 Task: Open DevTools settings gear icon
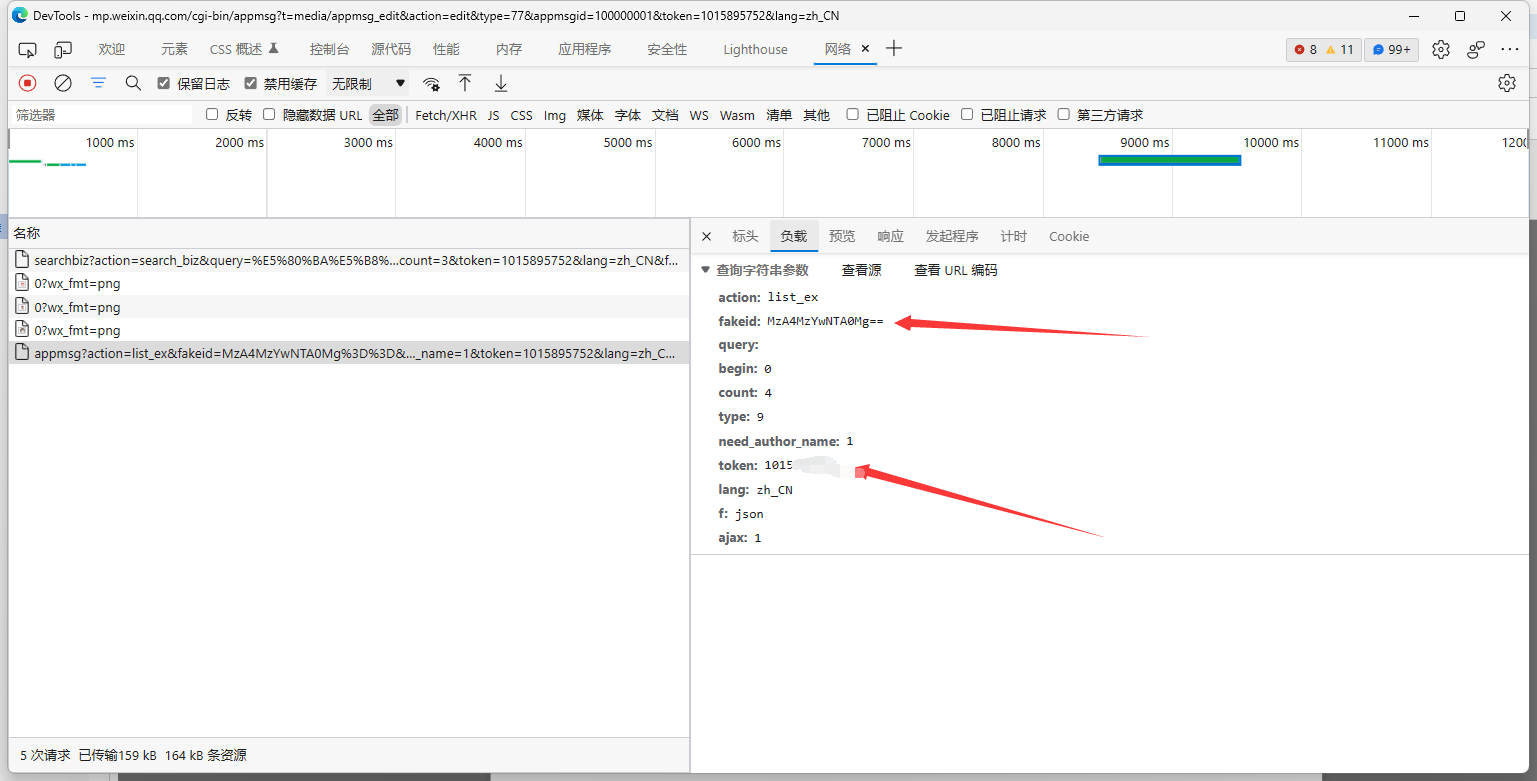point(1440,49)
